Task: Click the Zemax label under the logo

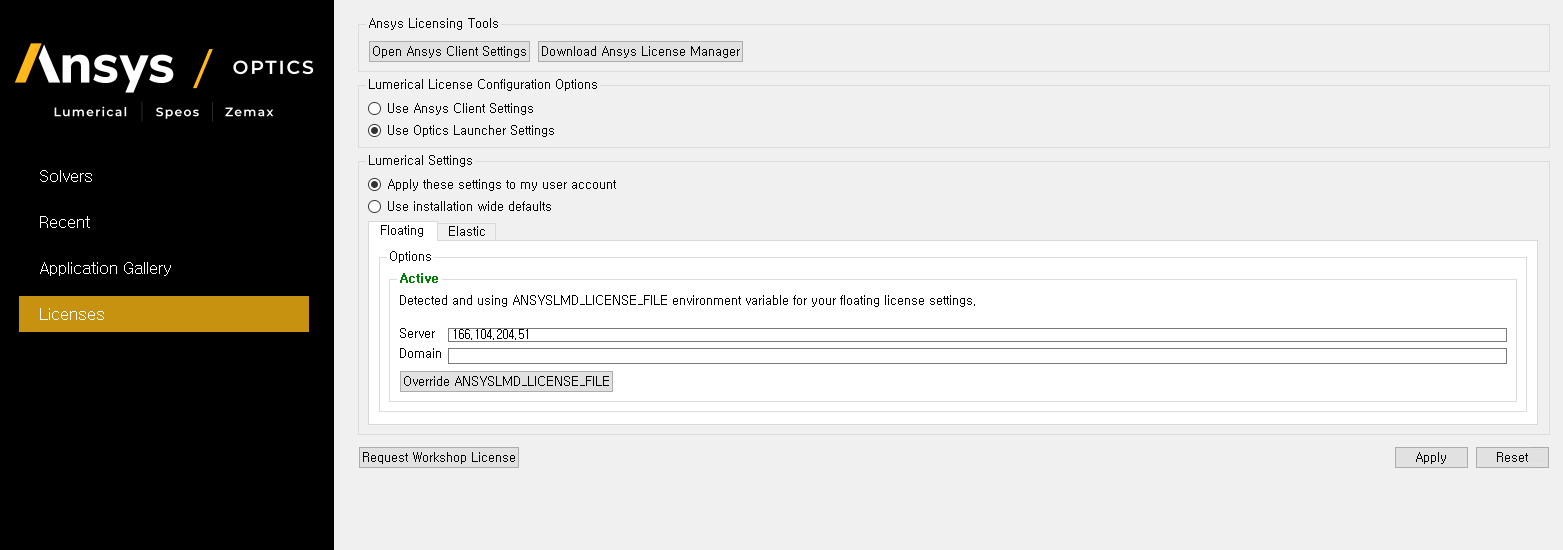Action: [249, 112]
